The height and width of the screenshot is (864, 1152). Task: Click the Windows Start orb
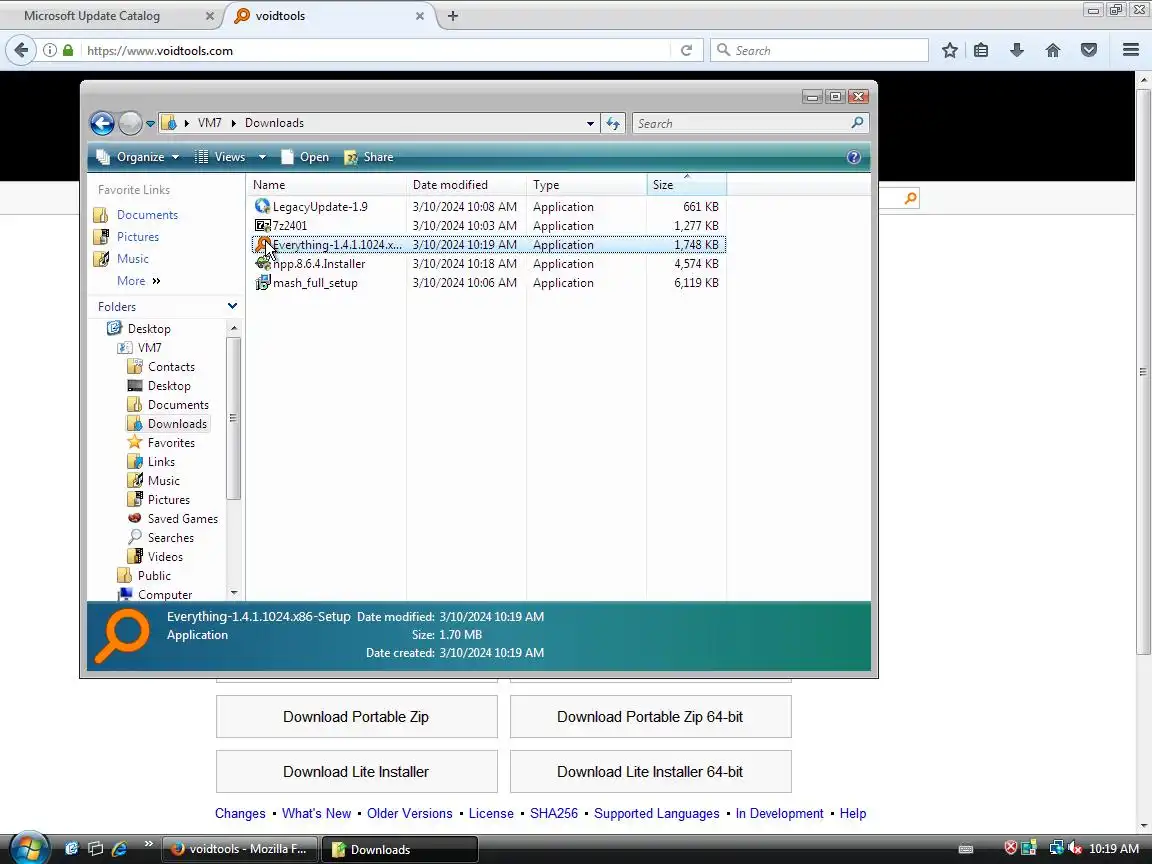point(29,849)
